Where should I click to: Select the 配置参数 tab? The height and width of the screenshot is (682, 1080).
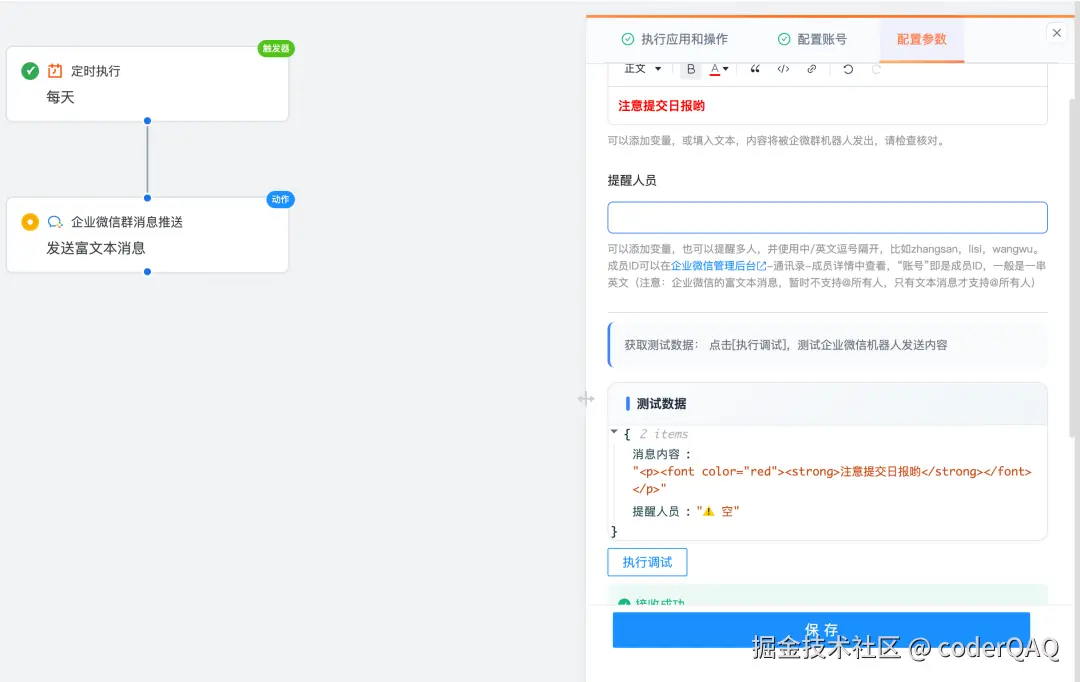(922, 39)
